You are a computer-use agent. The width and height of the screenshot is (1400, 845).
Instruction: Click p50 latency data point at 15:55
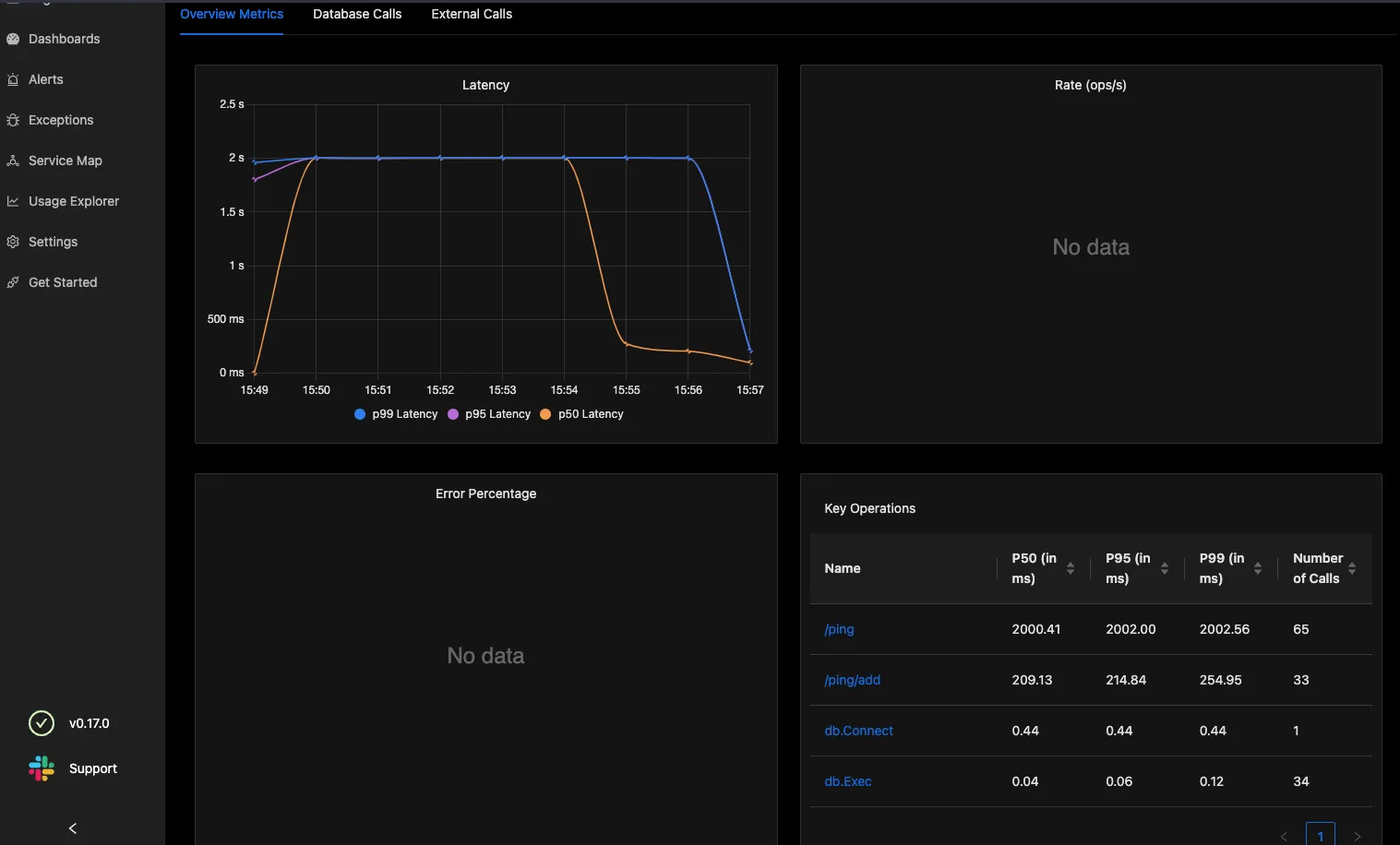[627, 344]
